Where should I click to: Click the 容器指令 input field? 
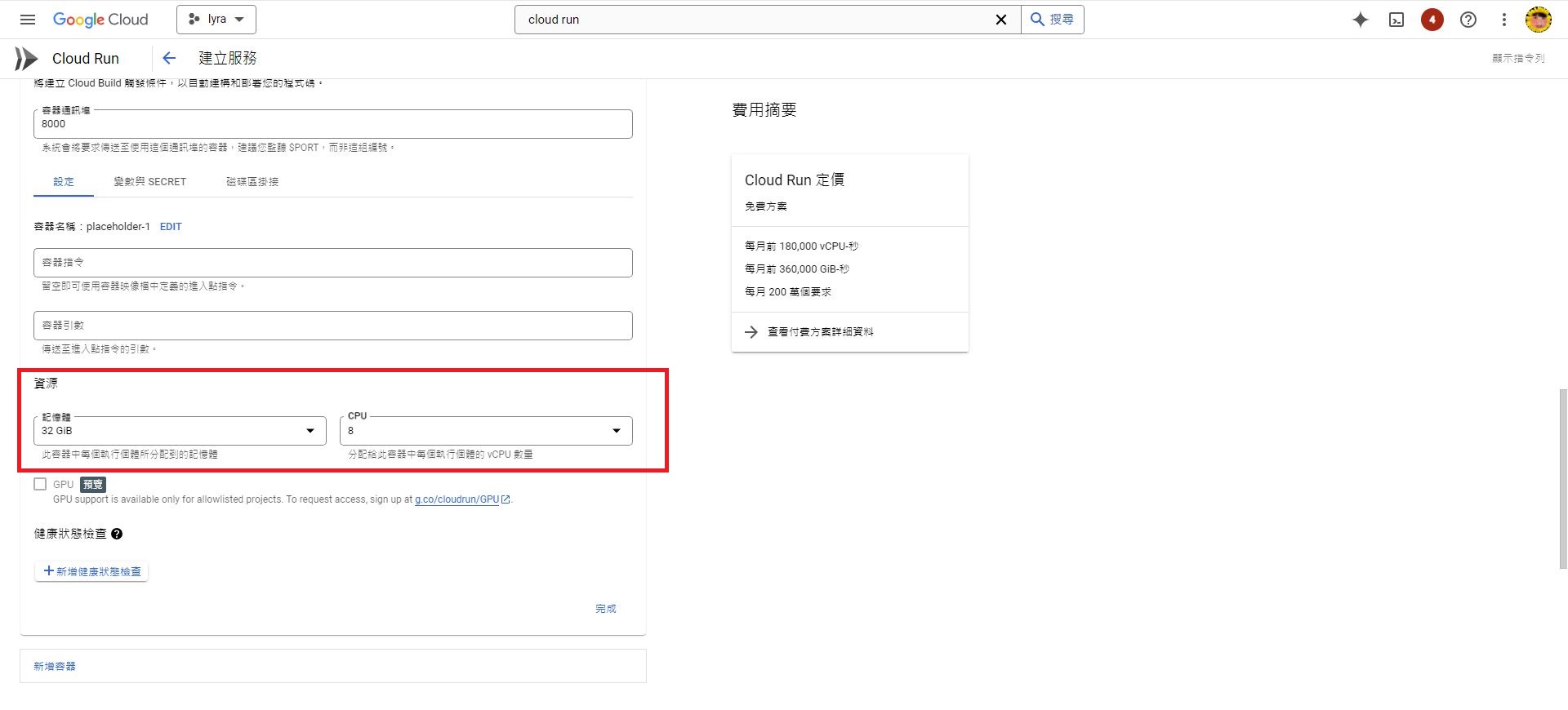pyautogui.click(x=333, y=263)
